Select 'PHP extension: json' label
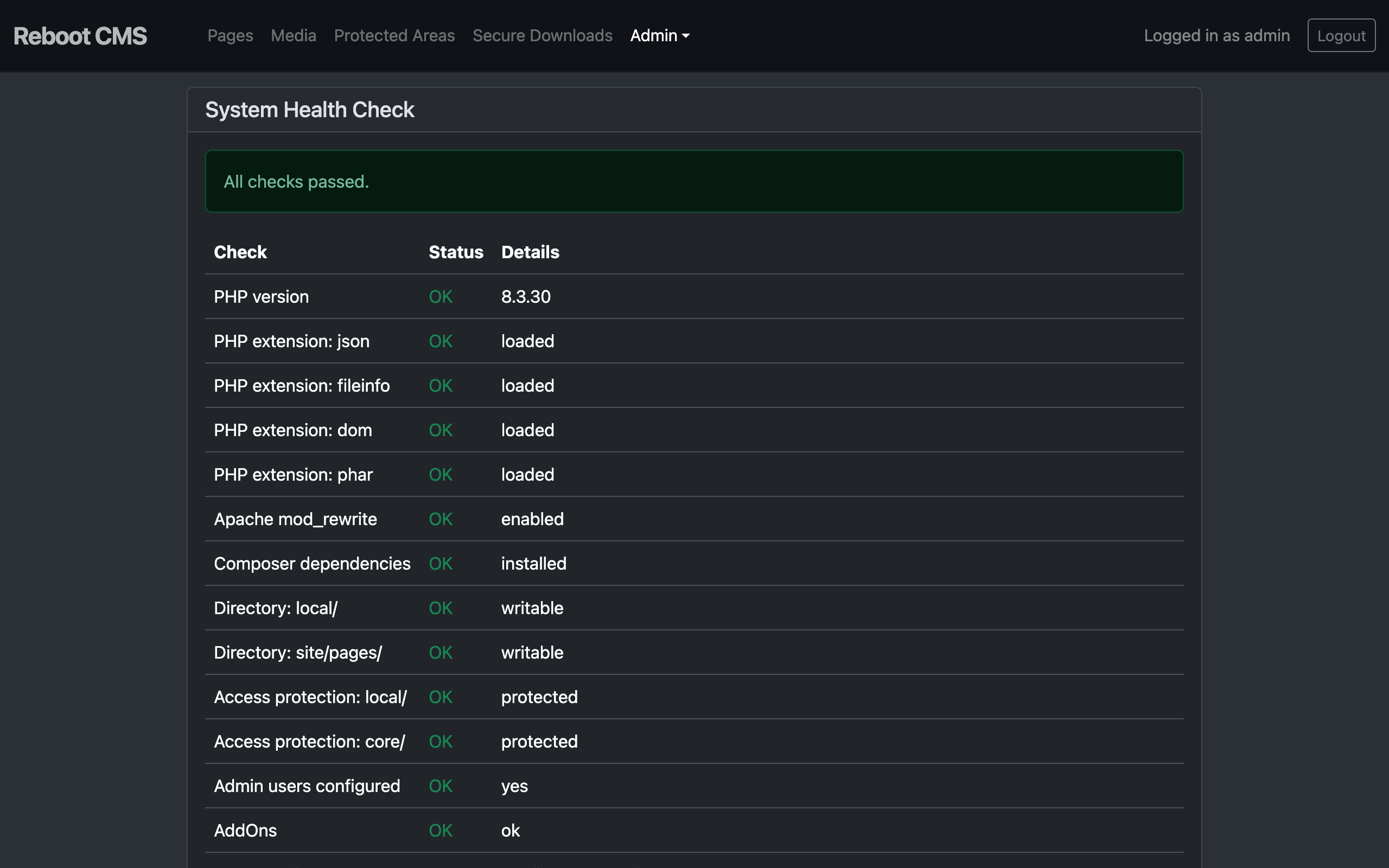The image size is (1389, 868). point(291,341)
